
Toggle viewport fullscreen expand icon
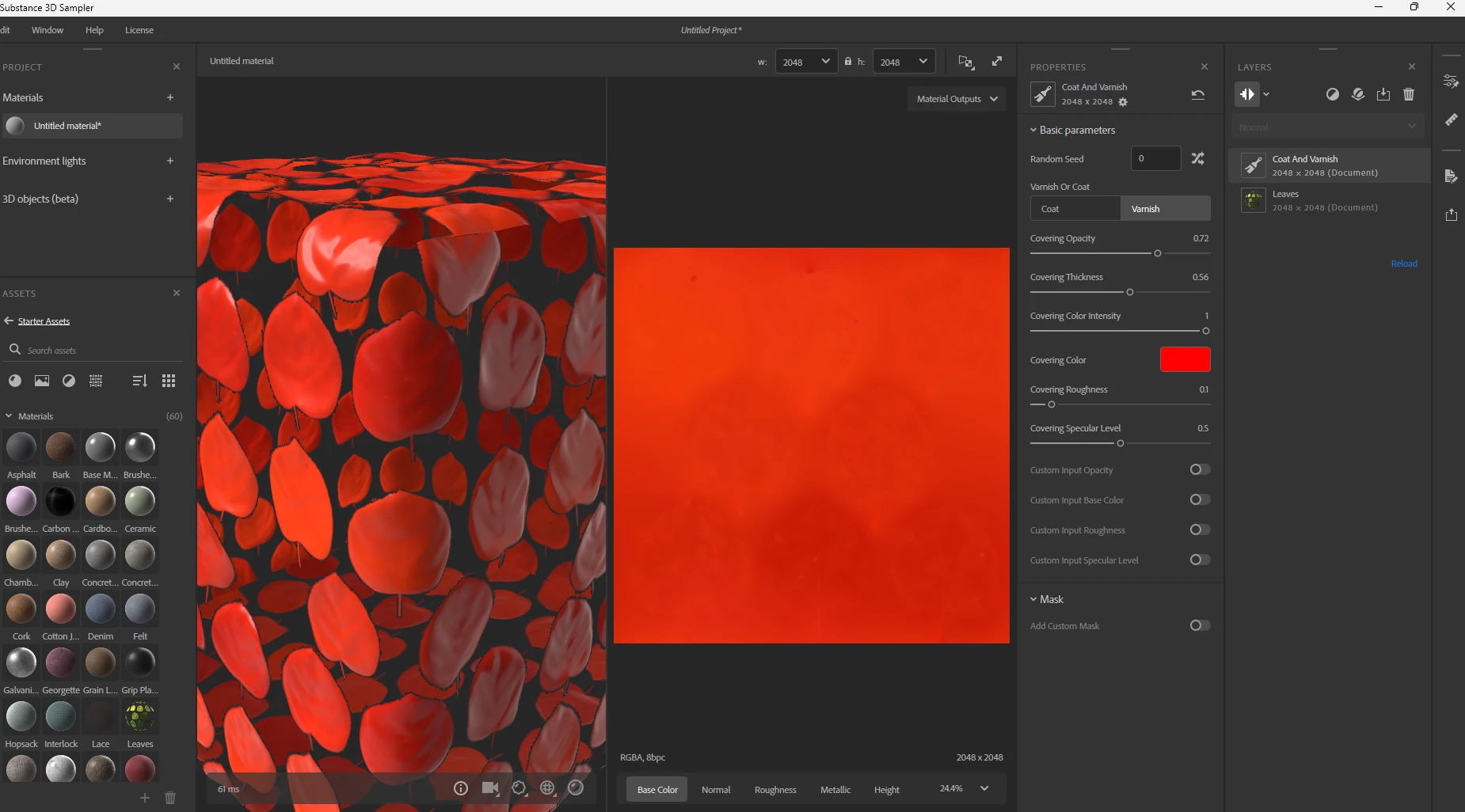click(997, 61)
